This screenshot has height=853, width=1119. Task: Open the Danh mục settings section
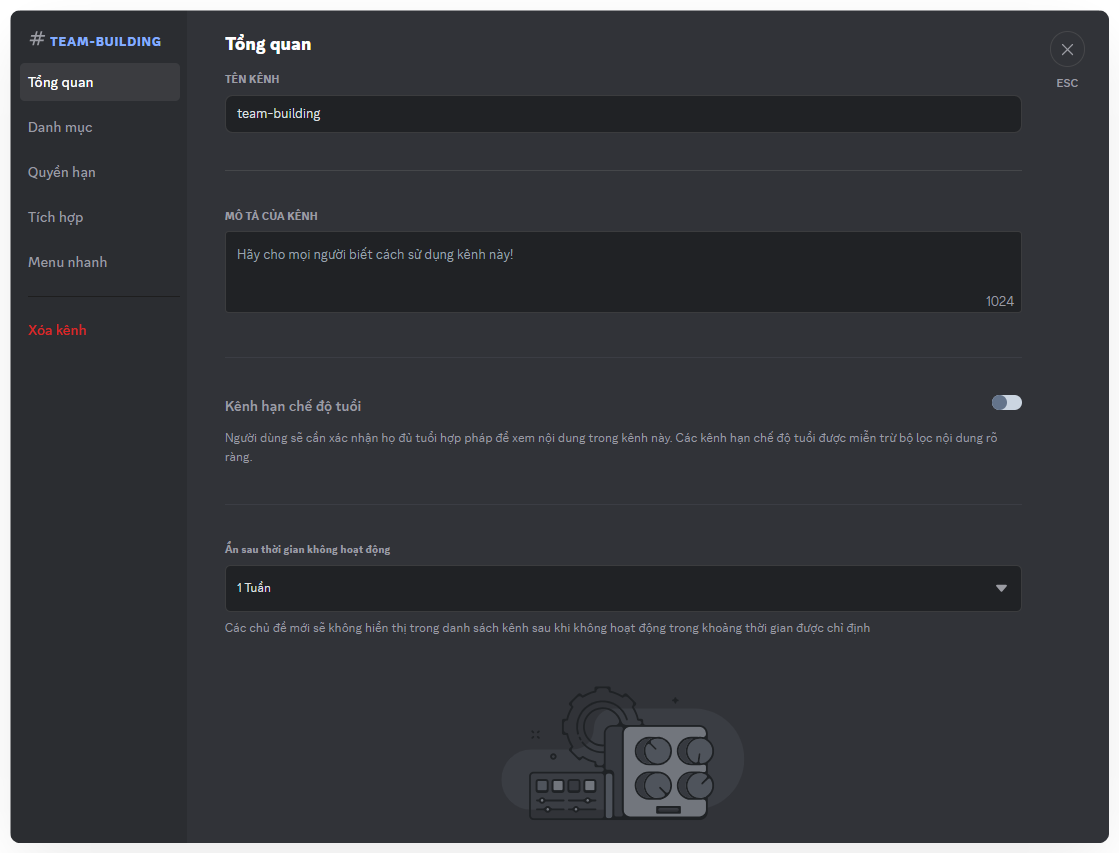(x=60, y=127)
